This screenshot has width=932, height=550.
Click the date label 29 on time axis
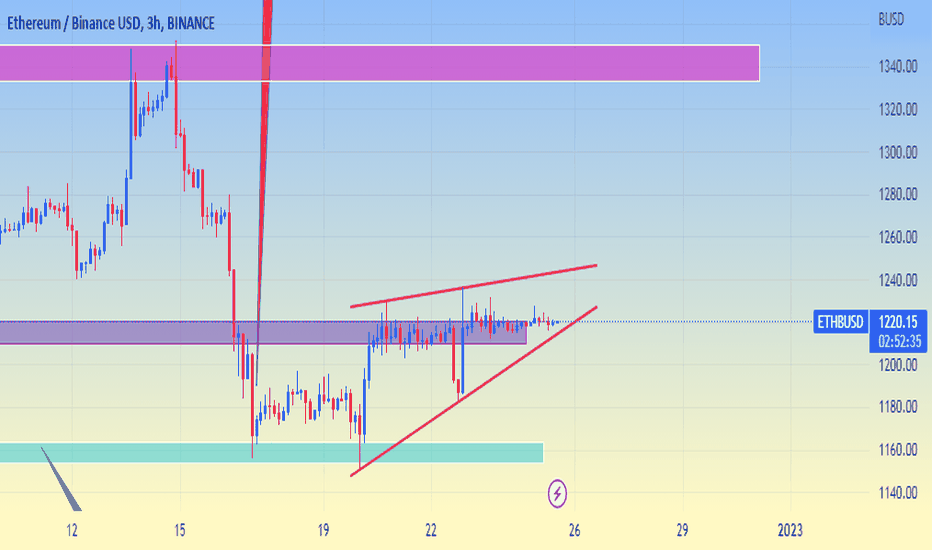682,530
